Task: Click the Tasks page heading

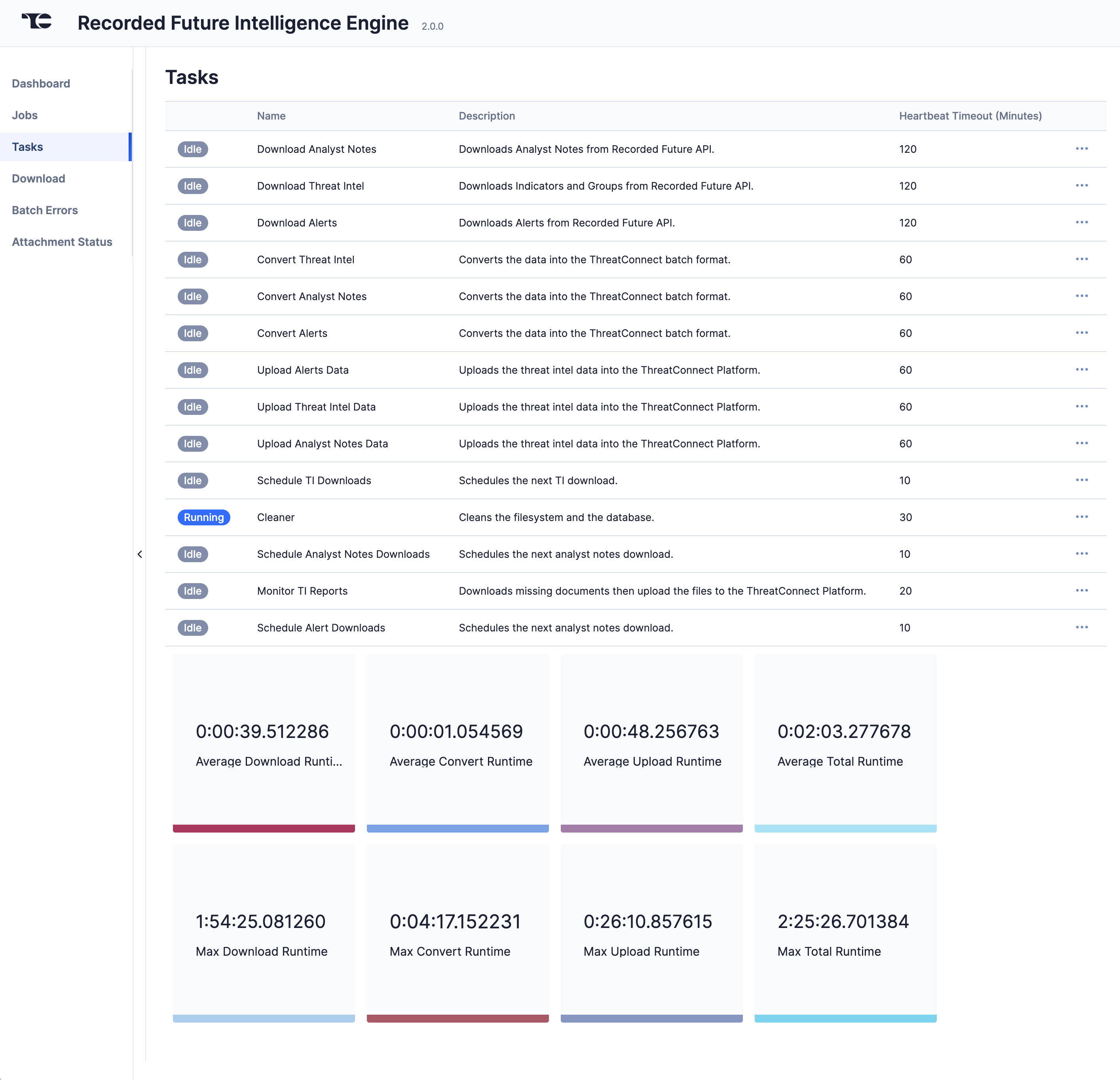Action: (x=192, y=77)
